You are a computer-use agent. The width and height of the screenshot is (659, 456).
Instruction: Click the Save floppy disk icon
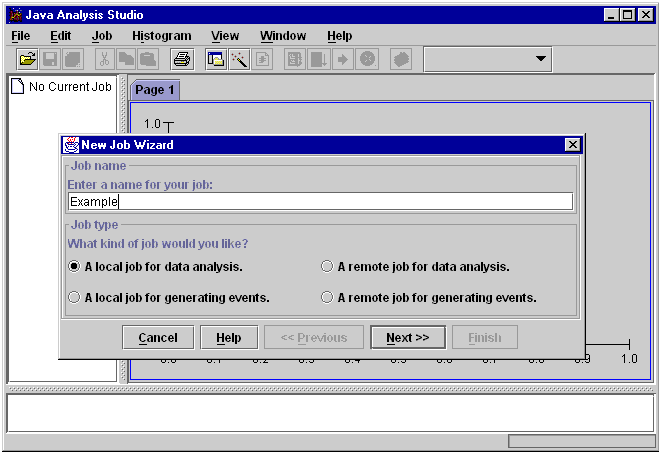coord(50,60)
